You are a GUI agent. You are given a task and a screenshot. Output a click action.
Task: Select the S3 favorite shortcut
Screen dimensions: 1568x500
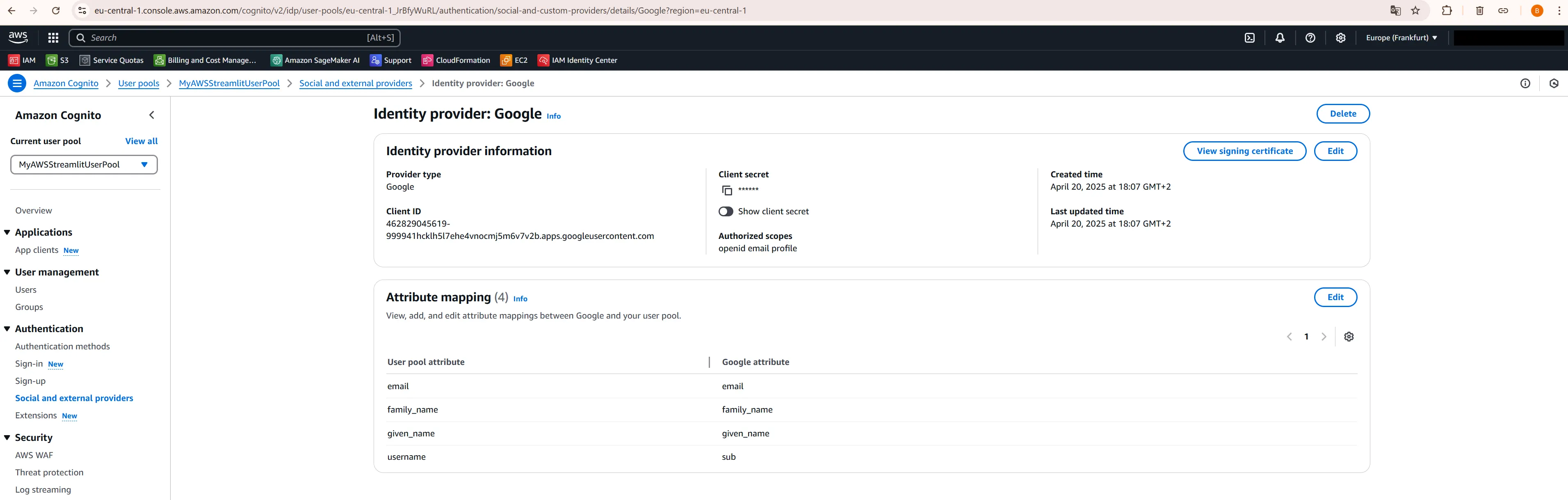(x=58, y=60)
